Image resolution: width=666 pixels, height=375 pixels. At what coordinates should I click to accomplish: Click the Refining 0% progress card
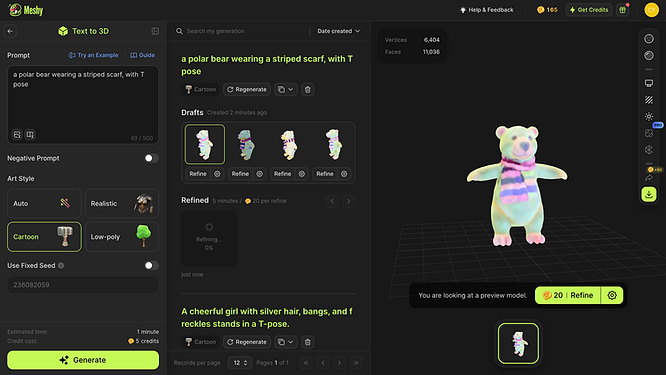(209, 239)
